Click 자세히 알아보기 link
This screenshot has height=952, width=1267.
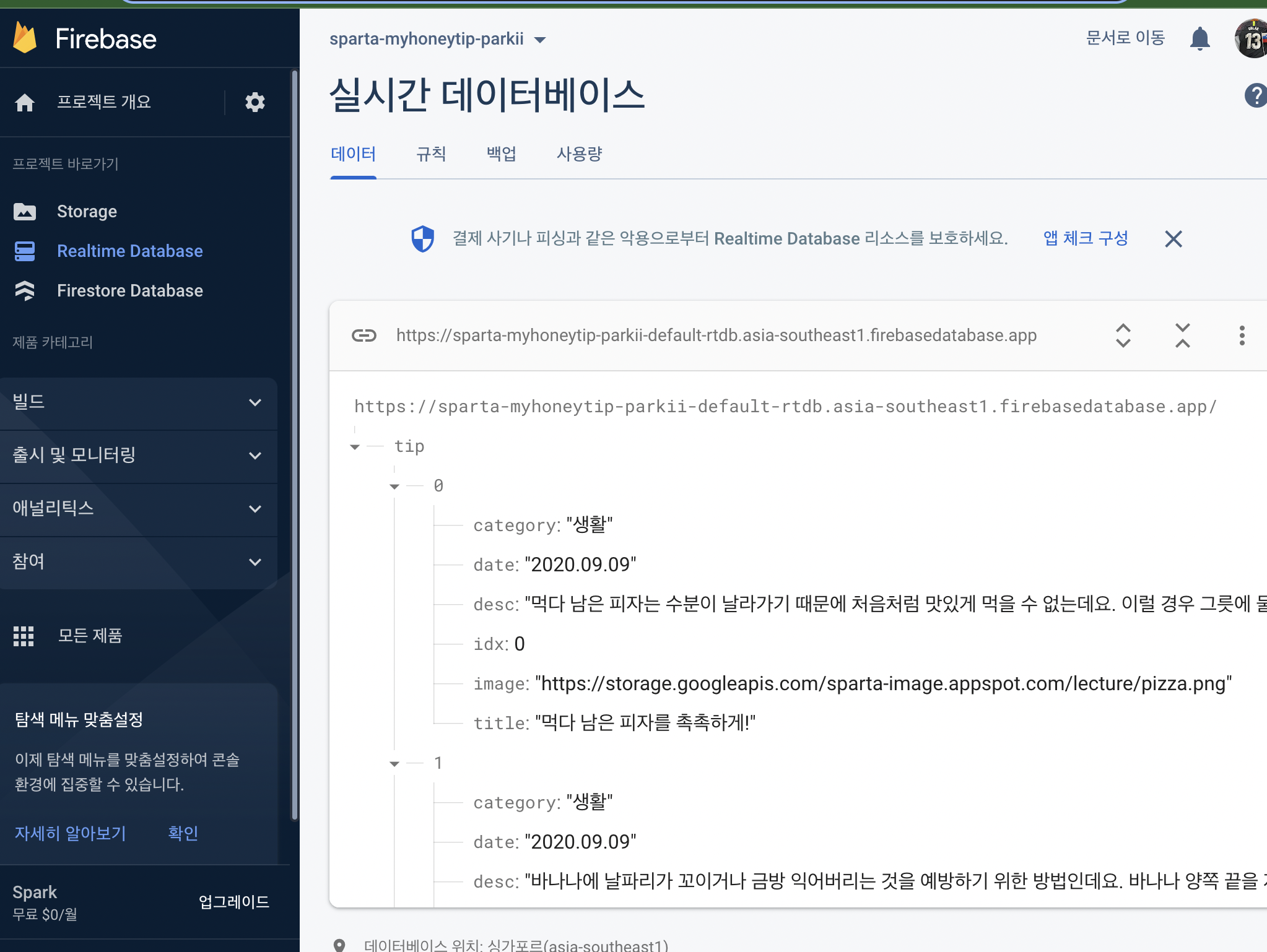tap(71, 833)
